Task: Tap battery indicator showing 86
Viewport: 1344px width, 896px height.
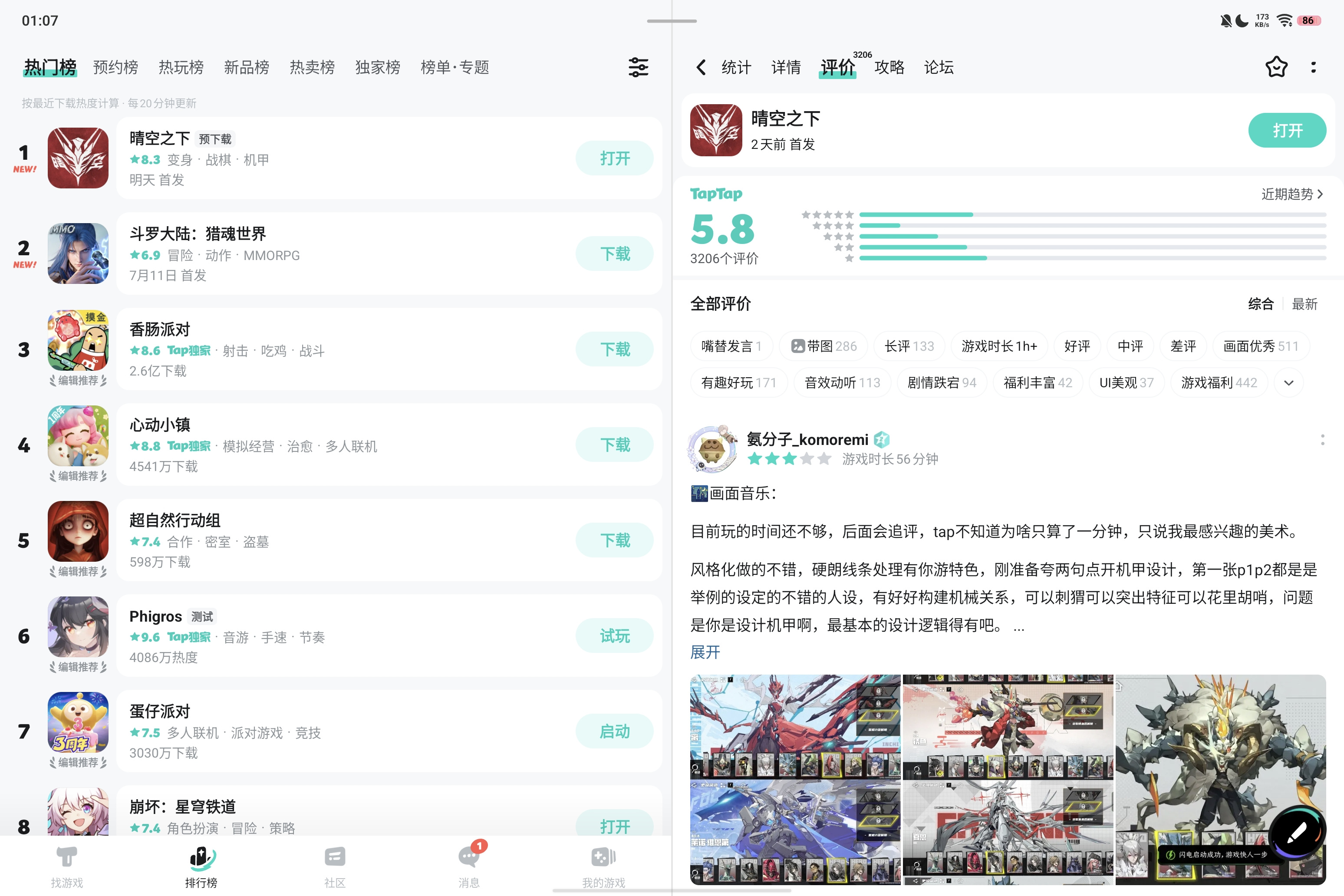Action: point(1308,20)
